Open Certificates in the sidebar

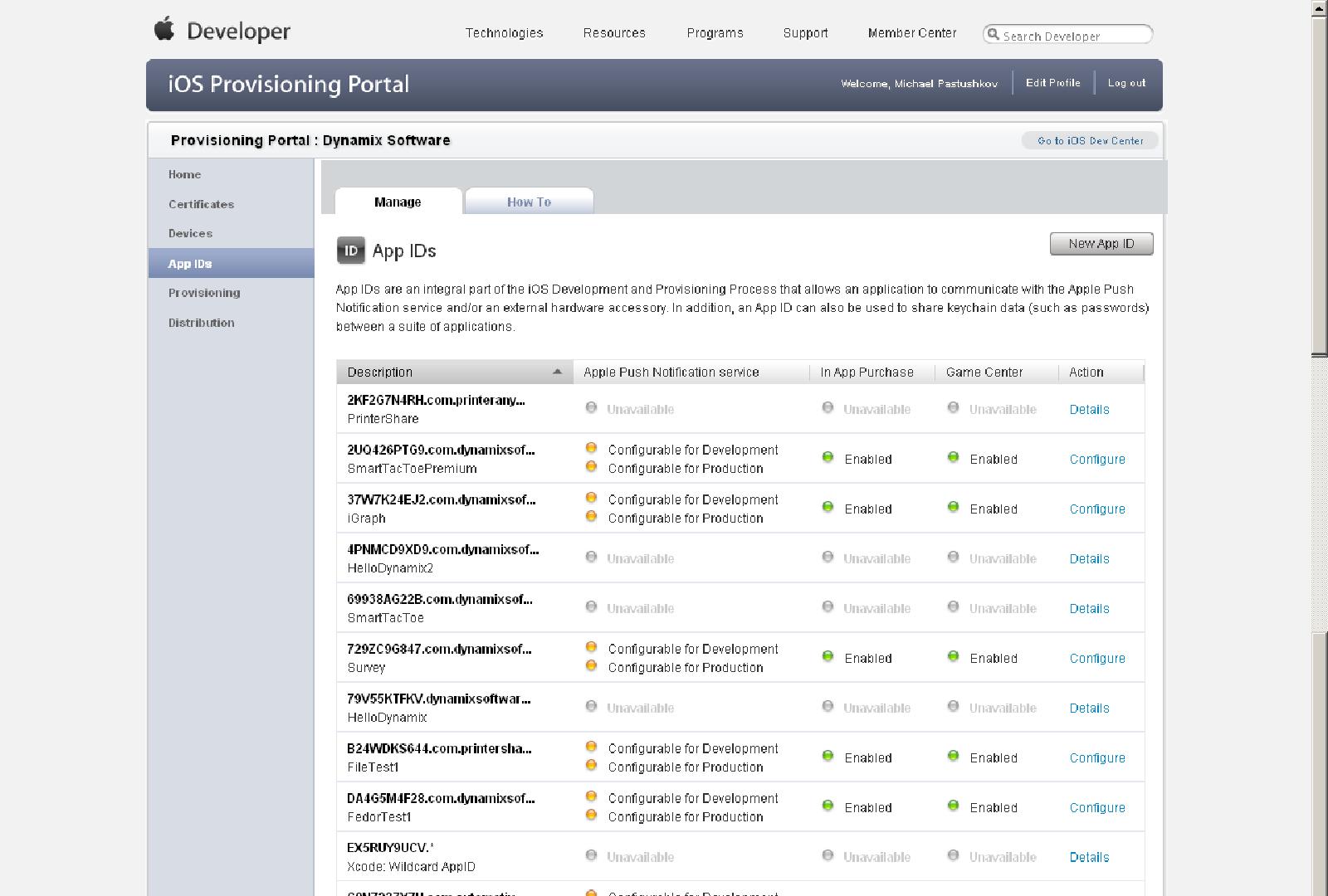point(201,204)
